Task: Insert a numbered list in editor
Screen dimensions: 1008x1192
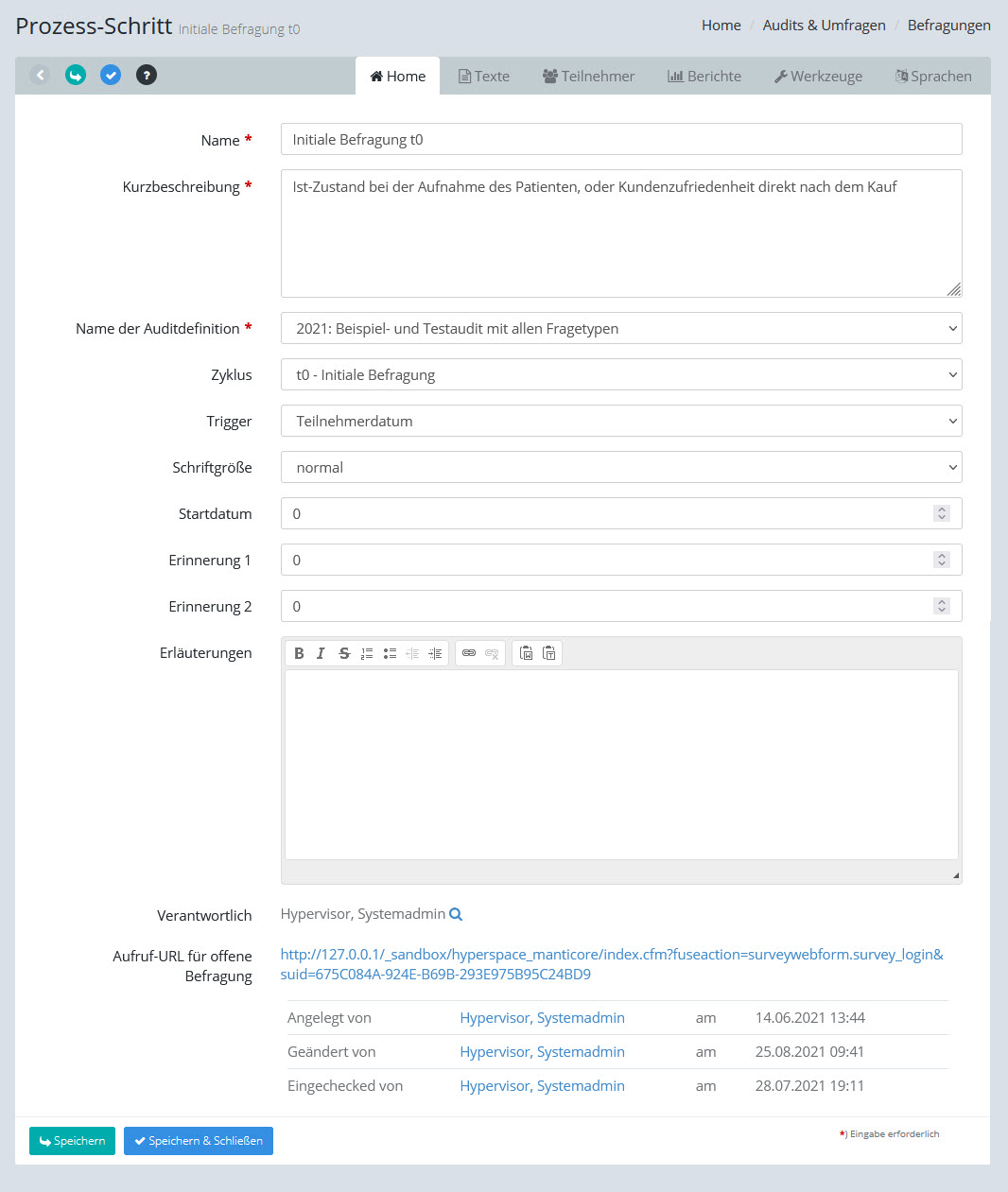Action: point(367,653)
